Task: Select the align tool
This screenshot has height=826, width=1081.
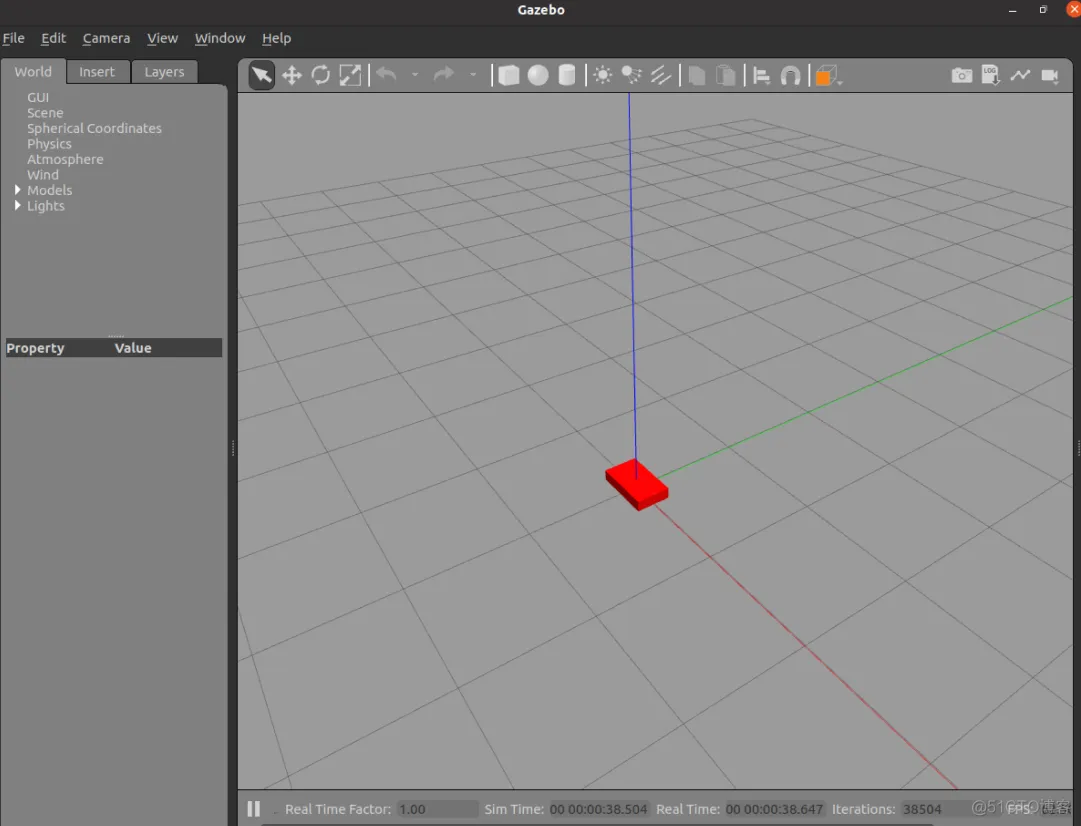Action: coord(761,75)
